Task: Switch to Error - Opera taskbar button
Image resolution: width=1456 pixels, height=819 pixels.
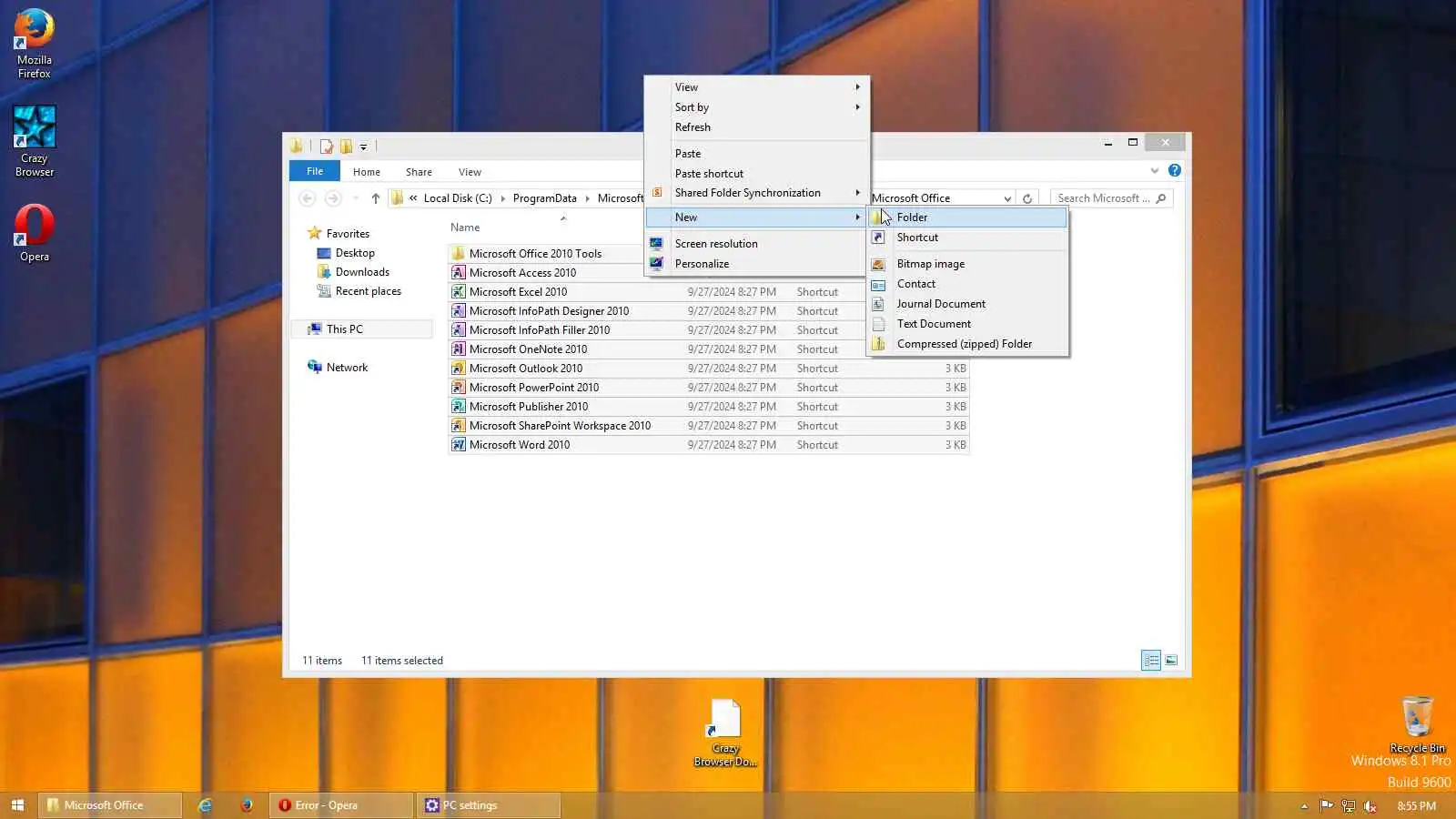Action: pos(341,805)
